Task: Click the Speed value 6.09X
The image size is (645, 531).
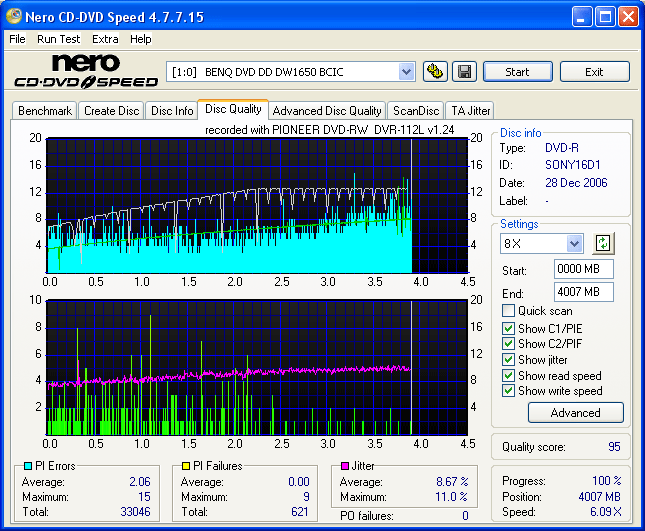Action: click(x=606, y=512)
